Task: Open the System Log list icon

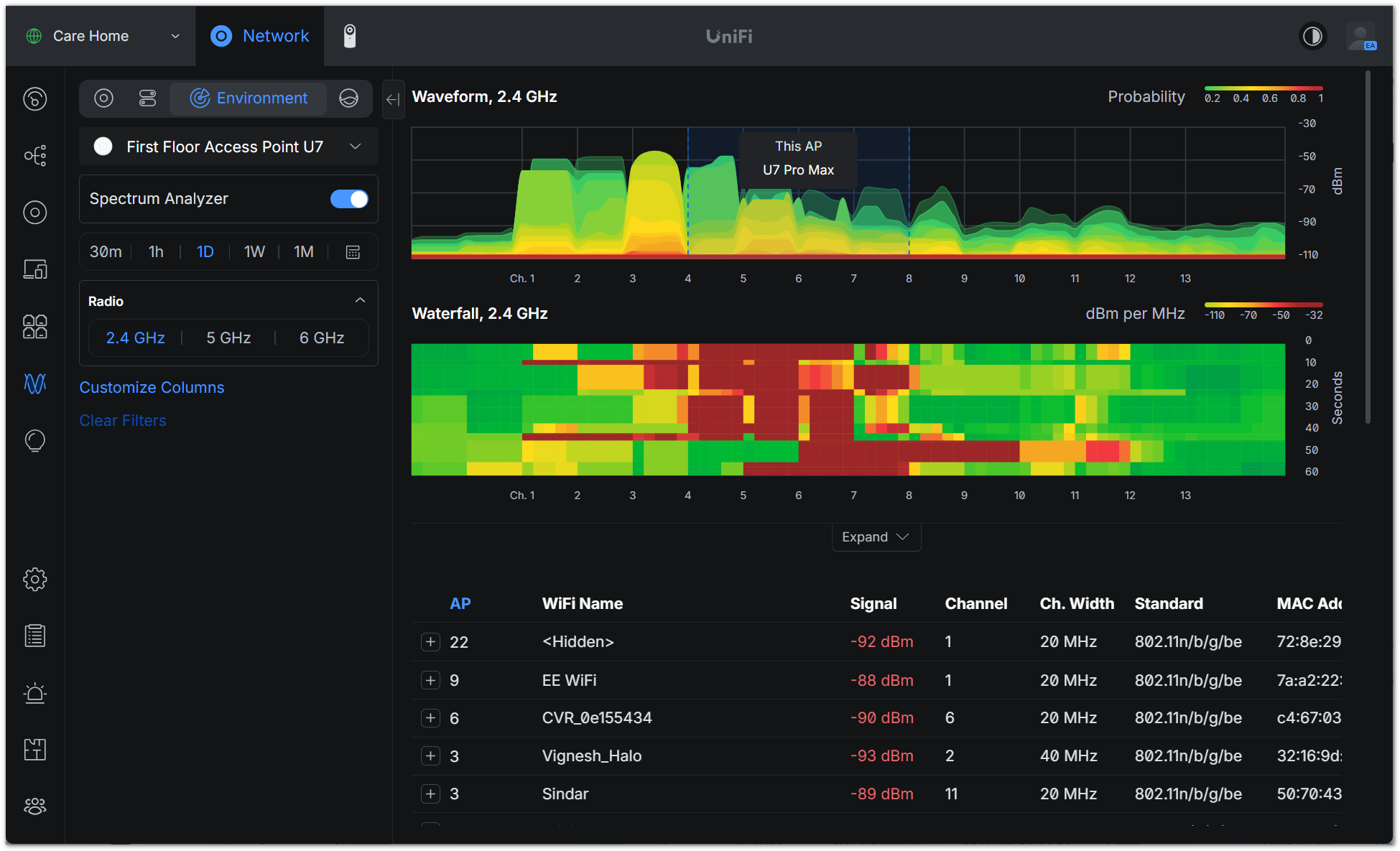Action: tap(34, 636)
